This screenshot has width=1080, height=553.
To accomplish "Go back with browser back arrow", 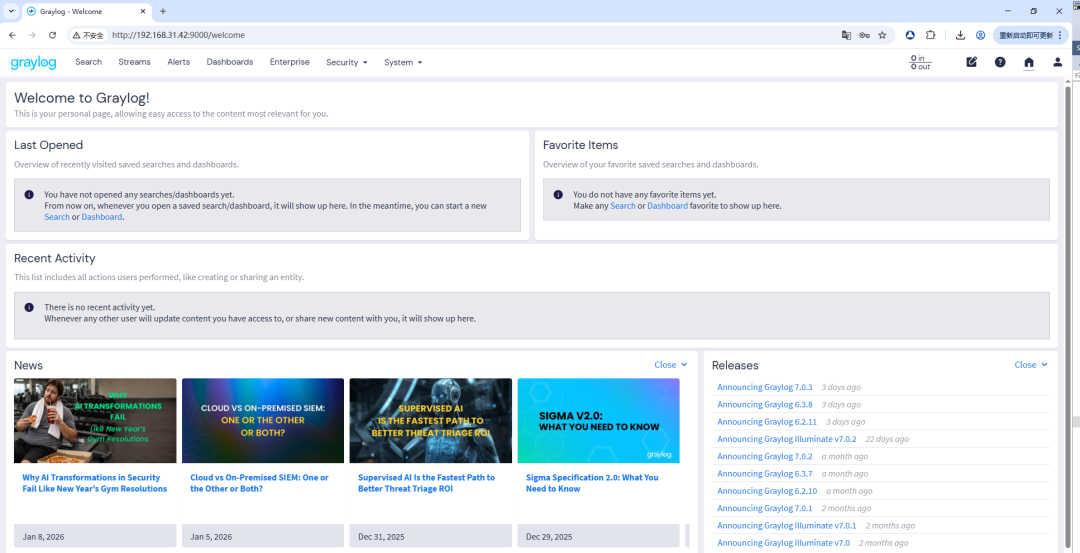I will pos(12,35).
